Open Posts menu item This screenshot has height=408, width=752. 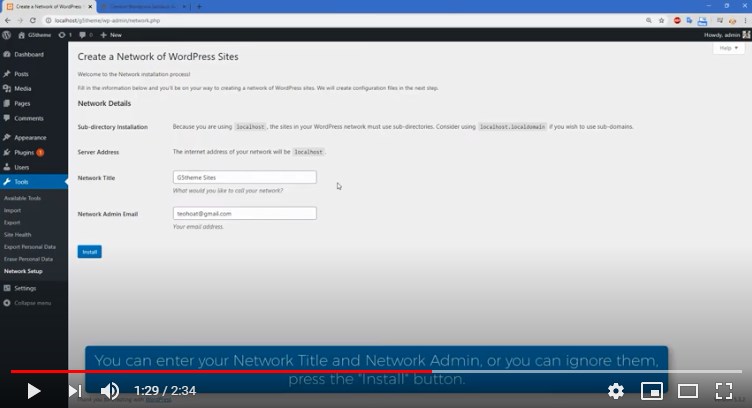click(21, 74)
